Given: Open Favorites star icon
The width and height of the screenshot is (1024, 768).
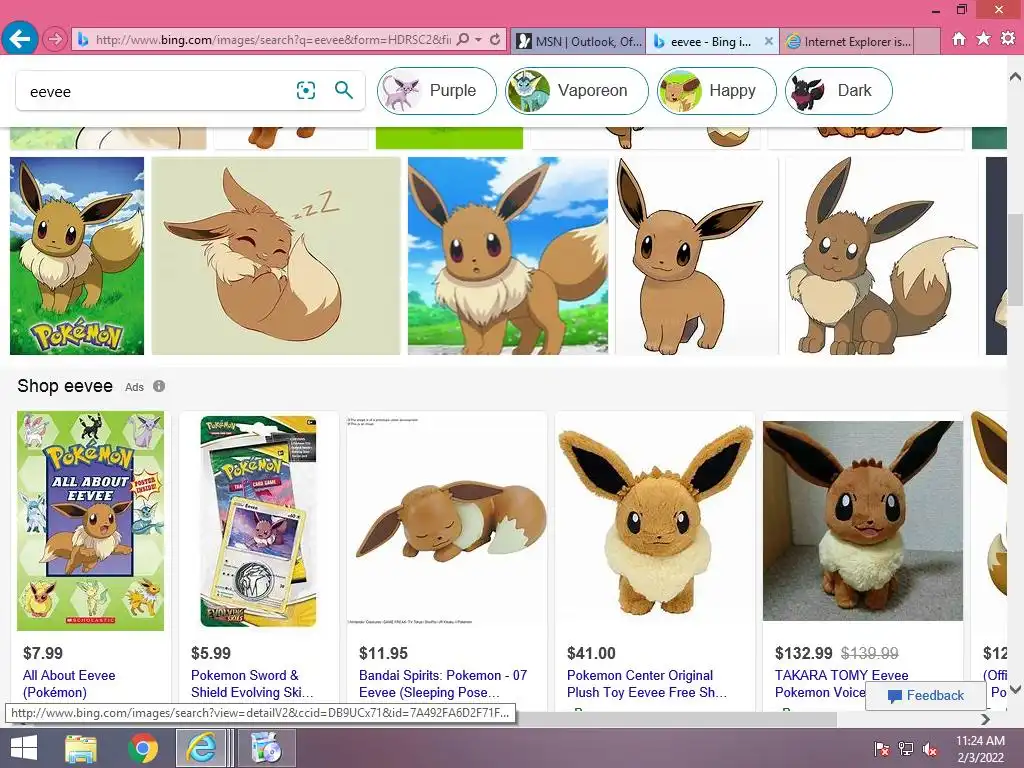Looking at the screenshot, I should click(x=983, y=39).
